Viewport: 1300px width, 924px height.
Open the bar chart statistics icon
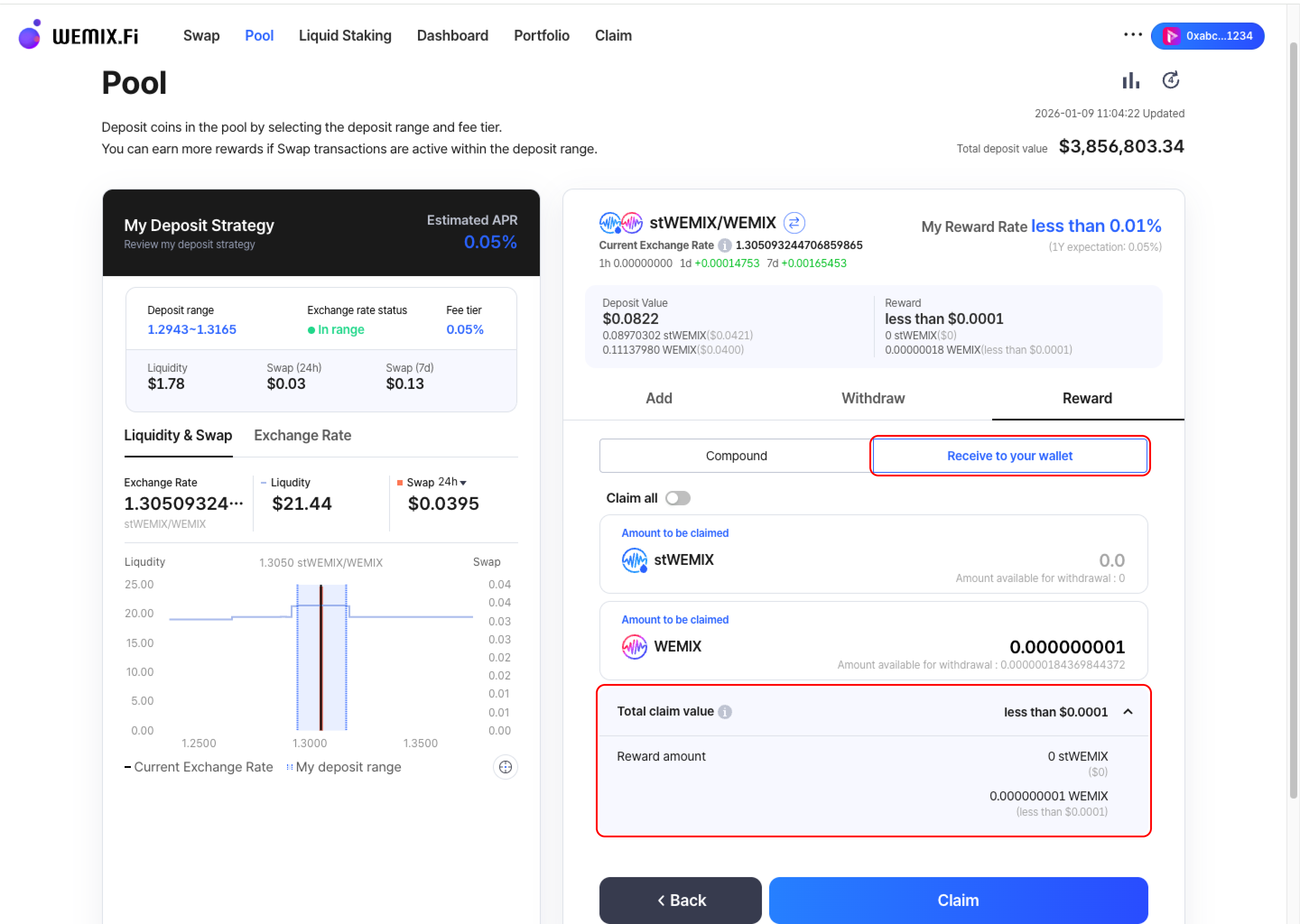[1130, 81]
